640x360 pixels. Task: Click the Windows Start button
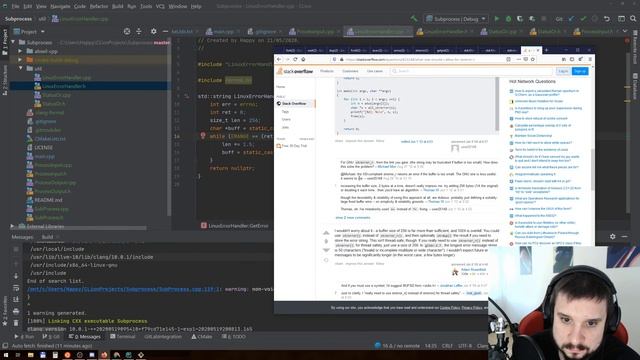pos(6,355)
